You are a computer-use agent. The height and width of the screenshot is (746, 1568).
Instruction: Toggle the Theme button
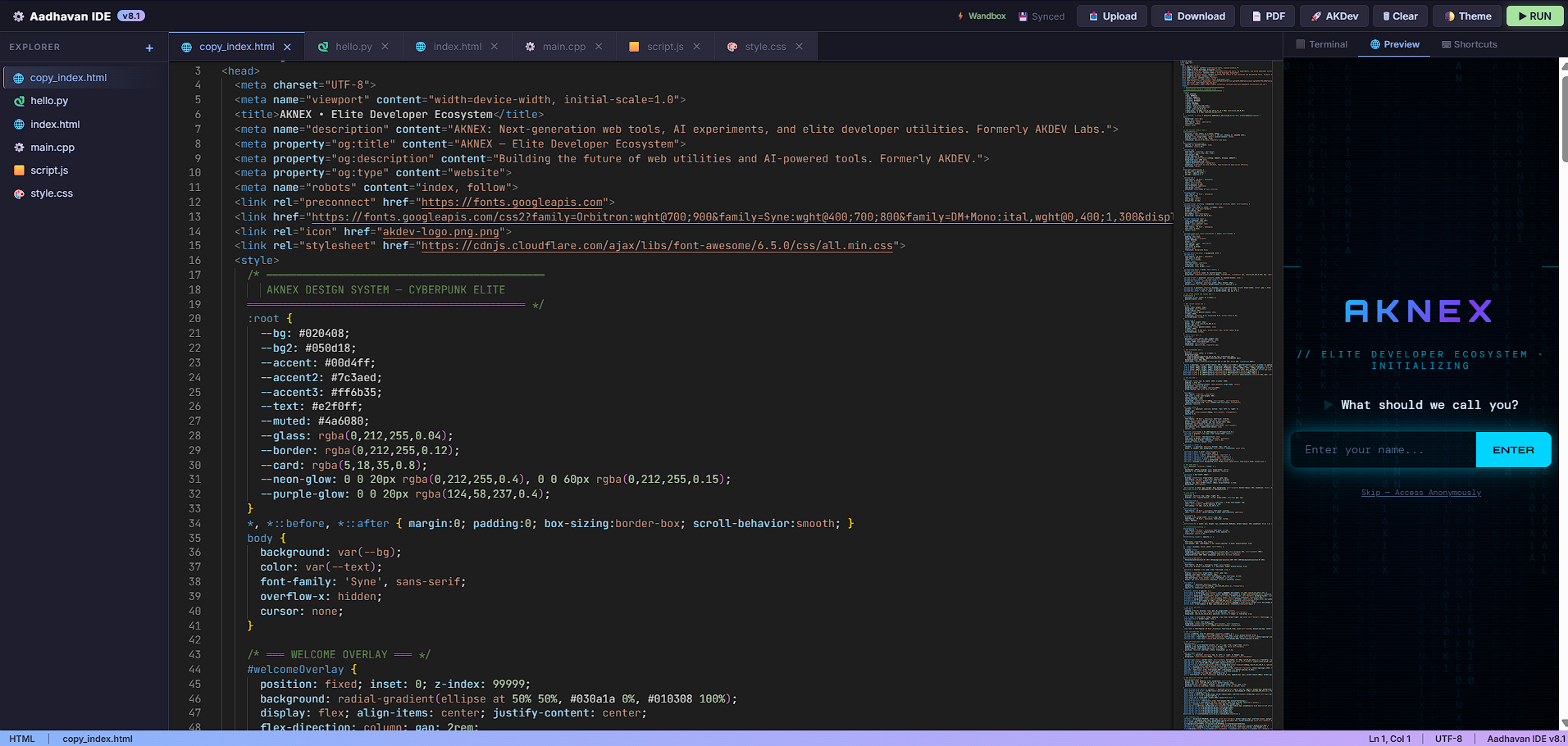(x=1468, y=16)
